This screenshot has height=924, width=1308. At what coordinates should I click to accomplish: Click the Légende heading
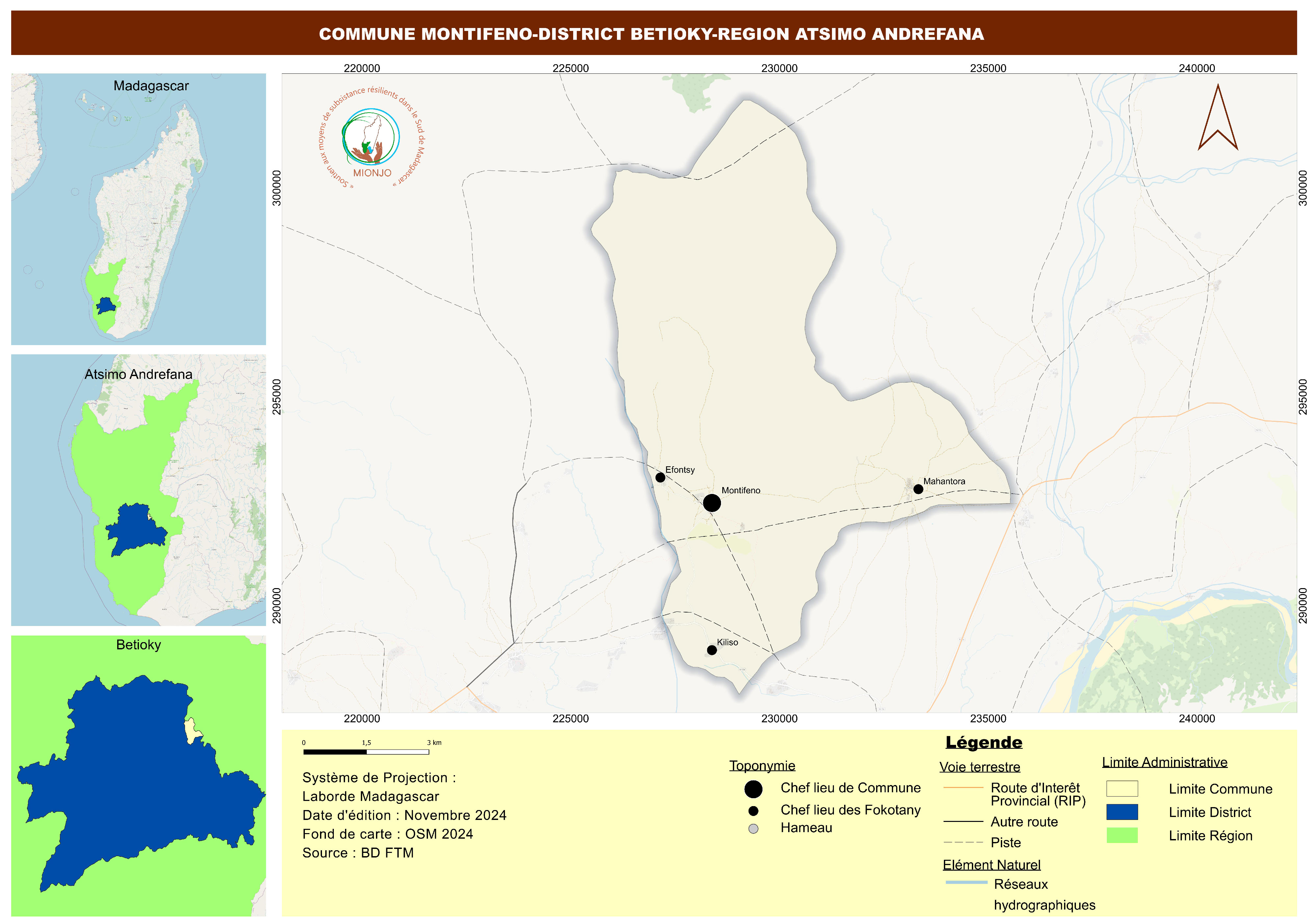tap(984, 742)
